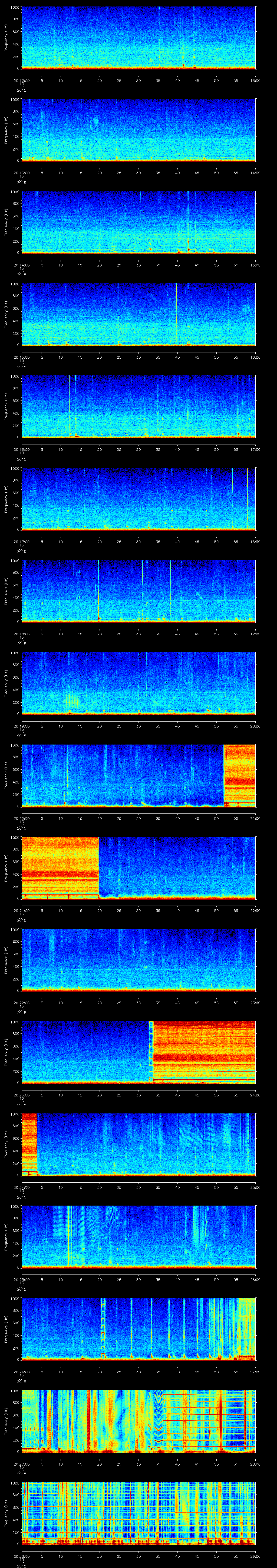
Task: Click the spectrogram panel starting at 20:14:00
Action: point(139,222)
